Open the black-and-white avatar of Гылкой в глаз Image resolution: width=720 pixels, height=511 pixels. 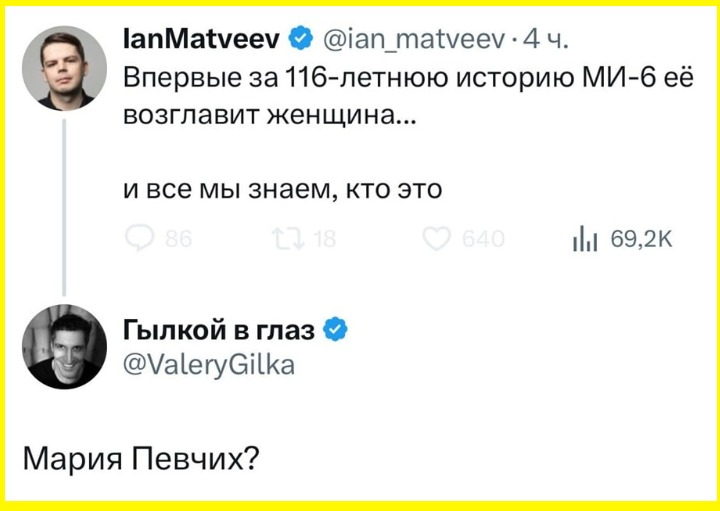point(64,347)
